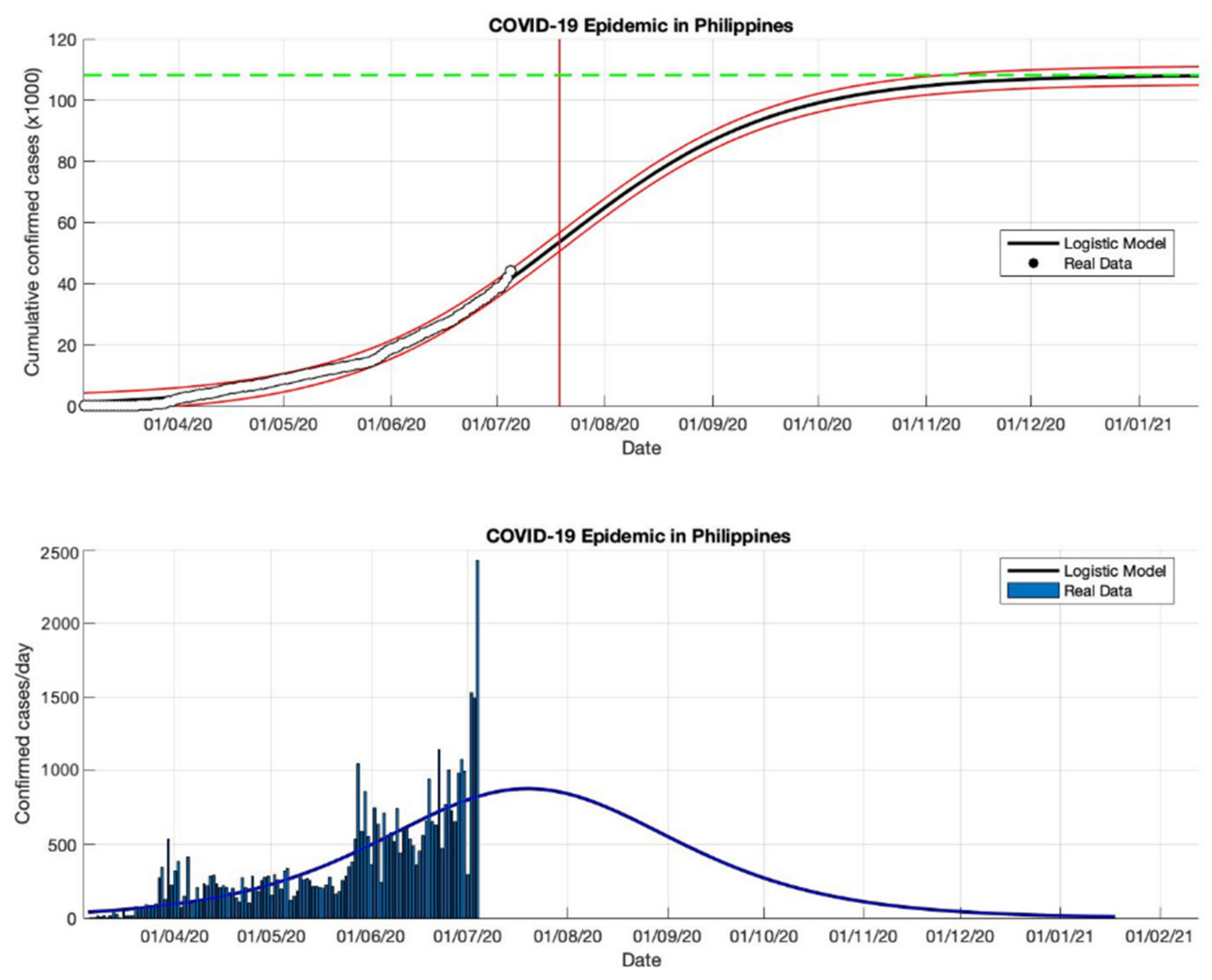Click 'Real Data' in the top chart legend

point(1097,264)
